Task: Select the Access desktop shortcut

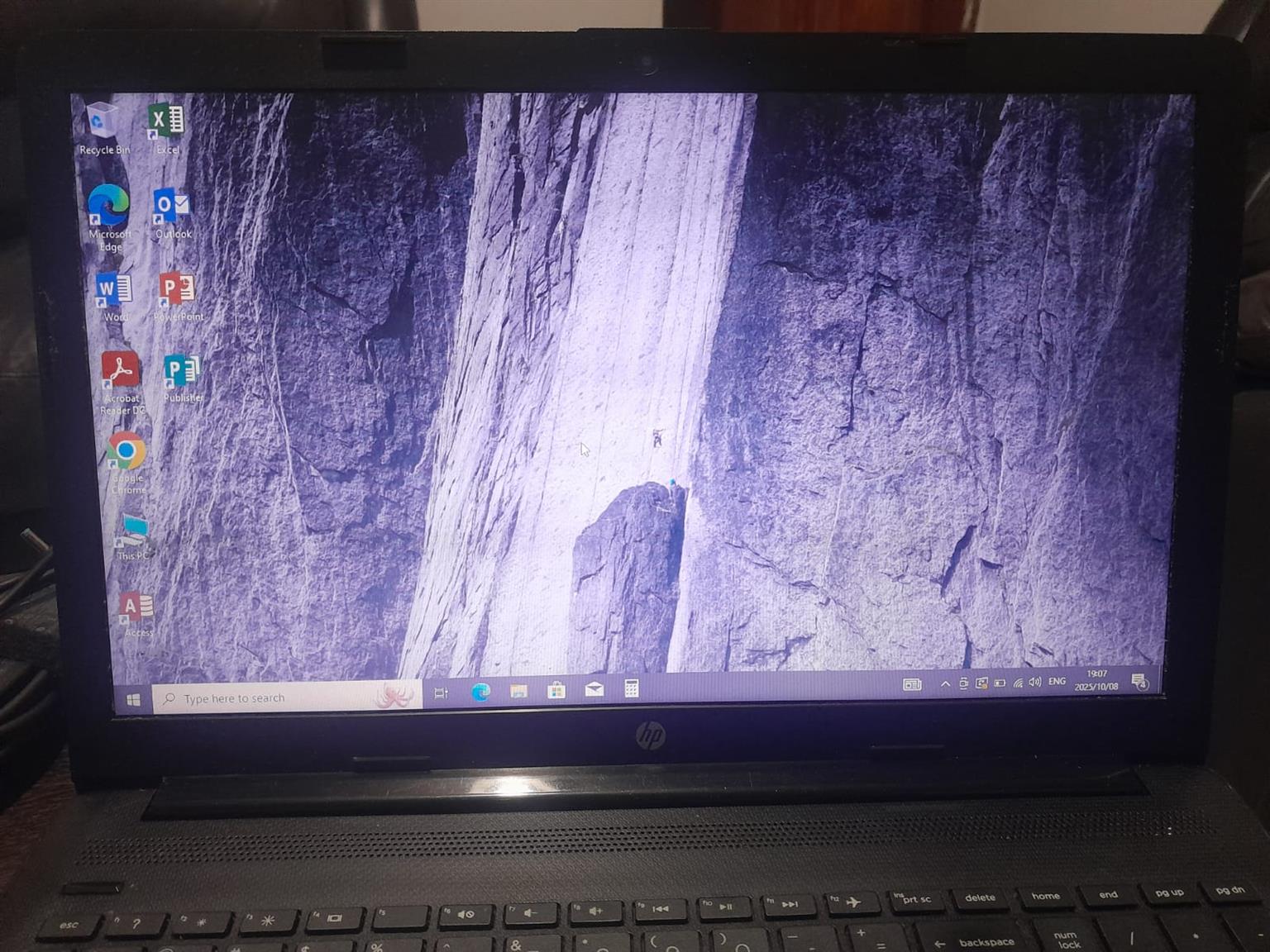Action: point(136,609)
